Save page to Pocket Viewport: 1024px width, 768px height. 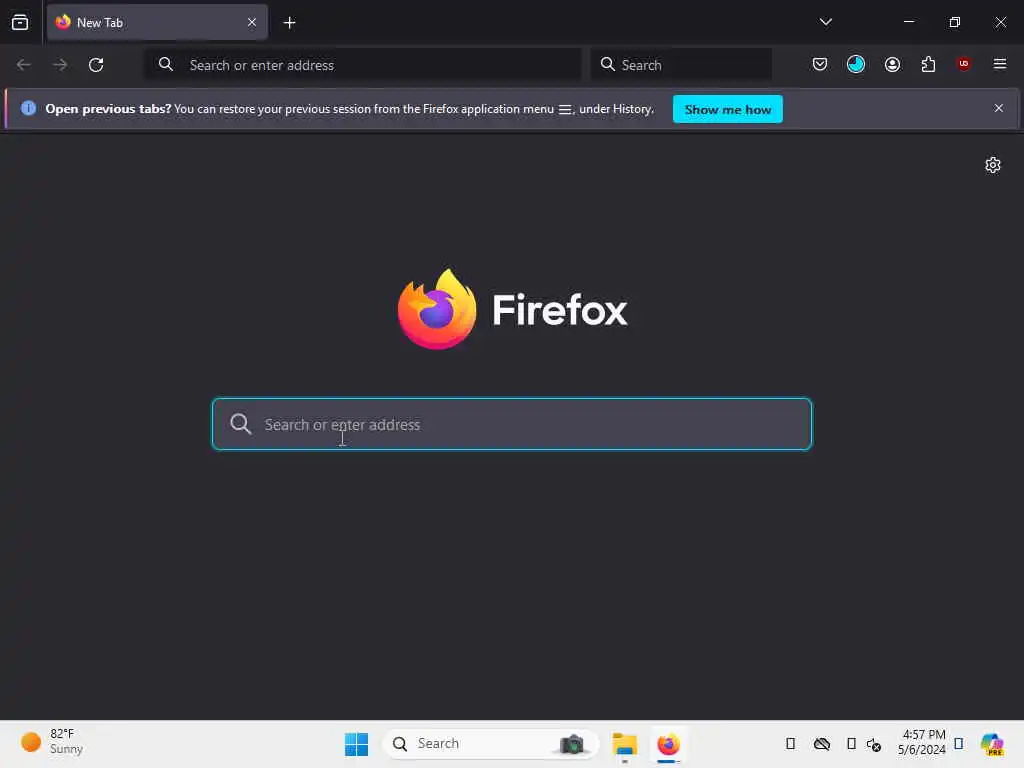point(820,64)
